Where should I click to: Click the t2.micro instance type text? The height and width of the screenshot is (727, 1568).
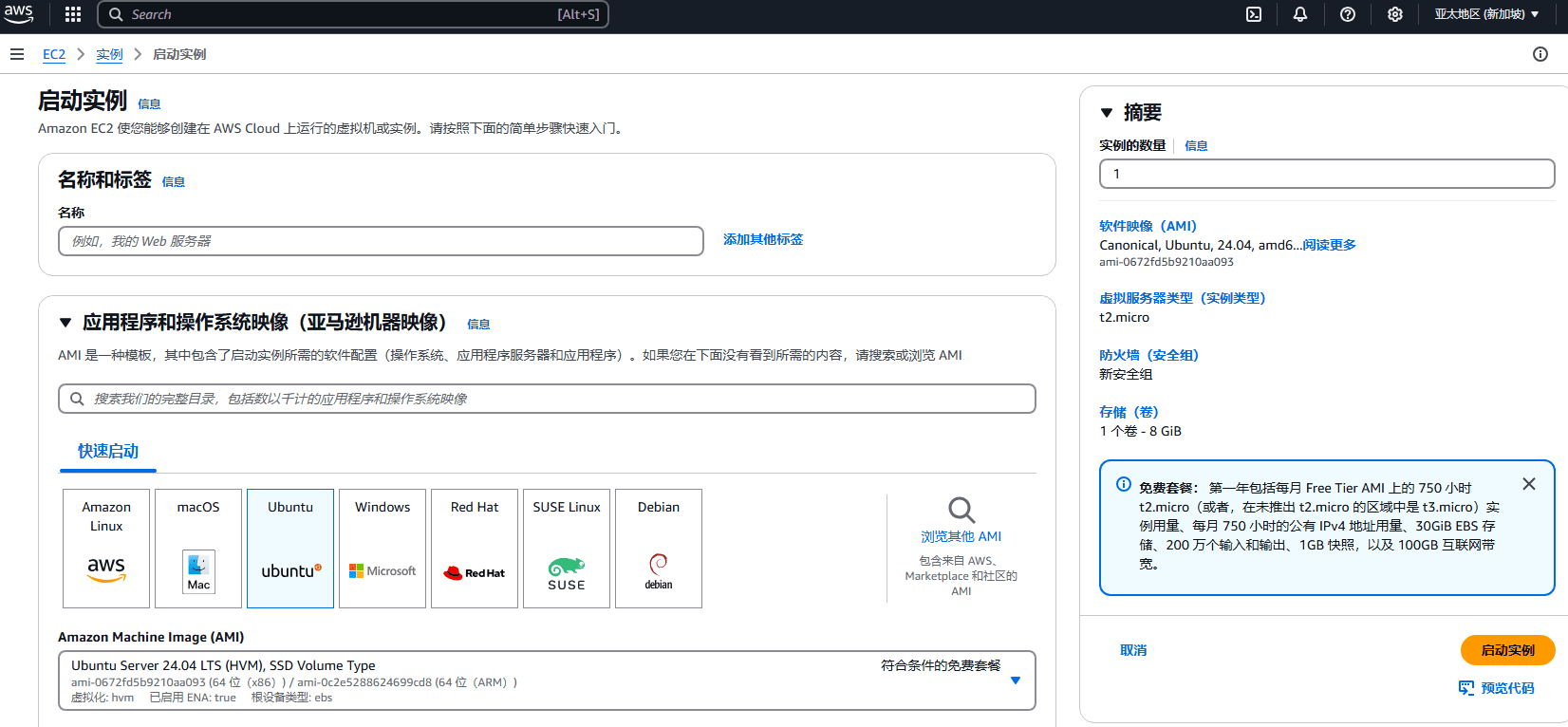click(1124, 317)
